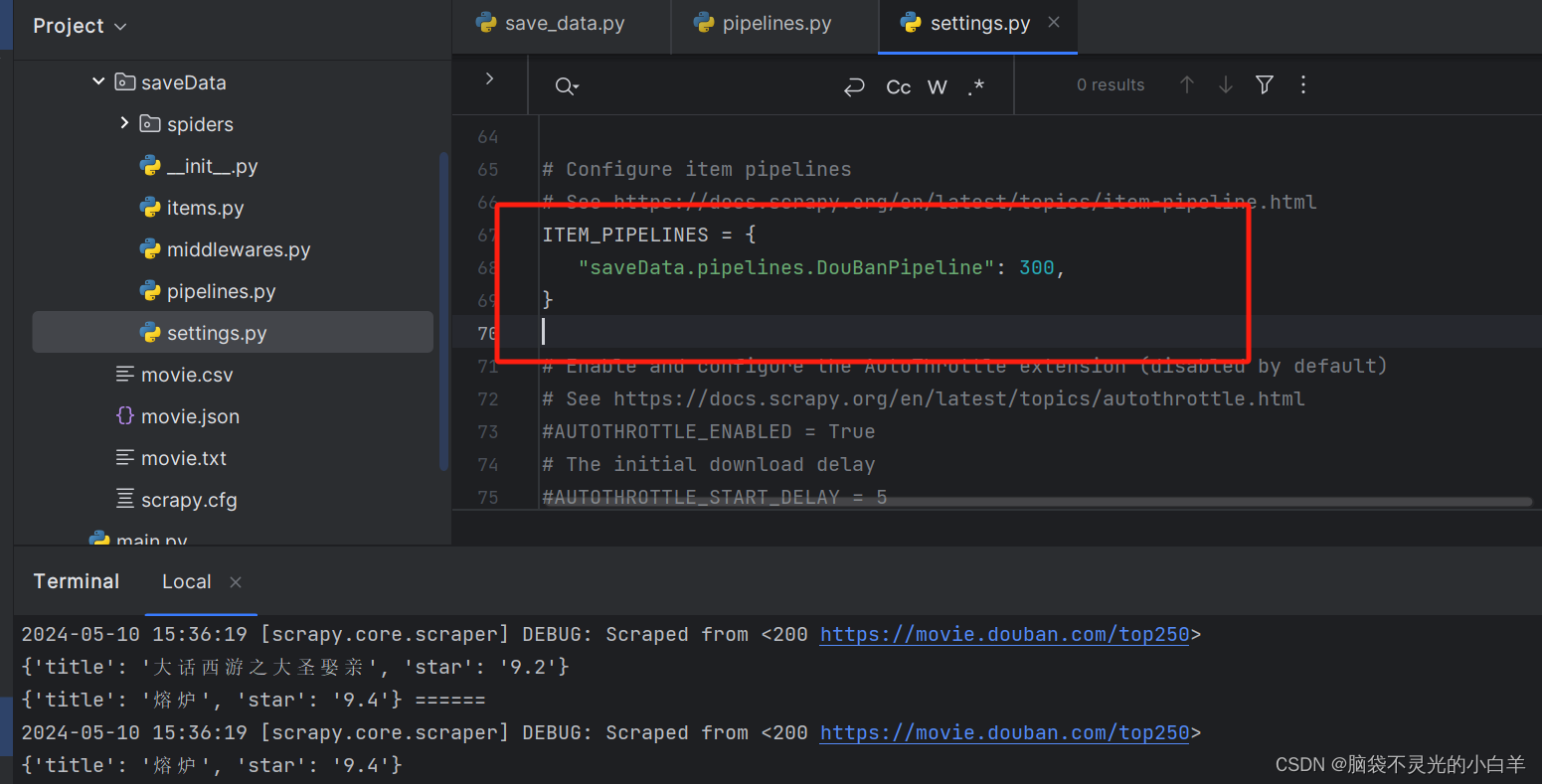Open middlewares.py from project tree
Screen dimensions: 1542x784
[x=239, y=249]
